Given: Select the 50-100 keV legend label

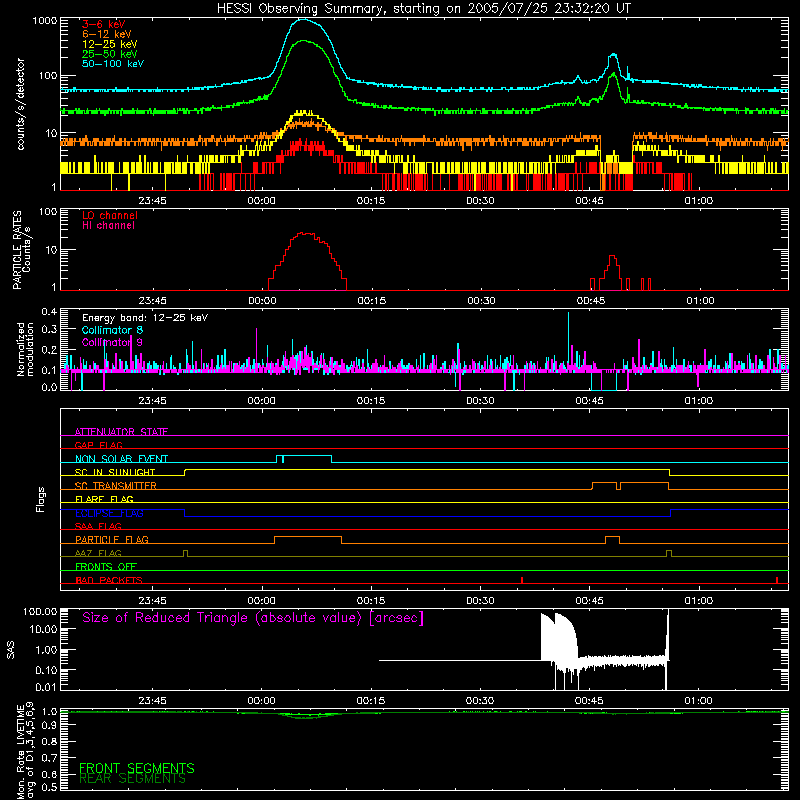Looking at the screenshot, I should [113, 64].
